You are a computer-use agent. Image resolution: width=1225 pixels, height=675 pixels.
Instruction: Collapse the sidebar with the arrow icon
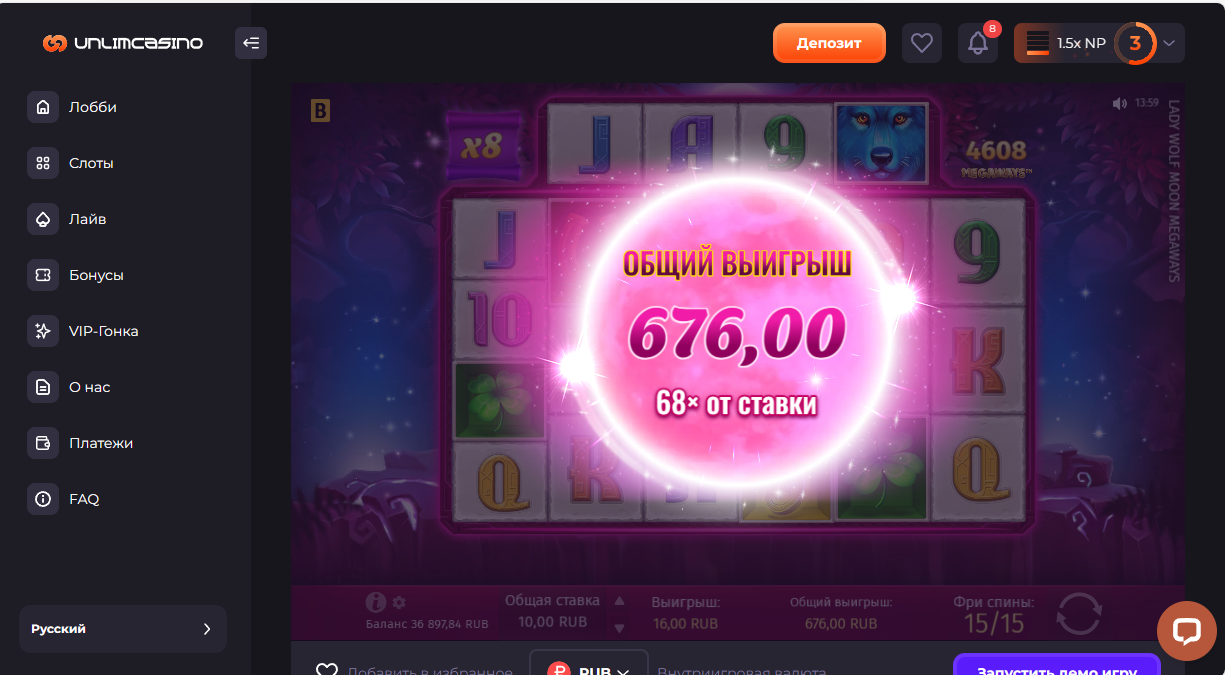[x=251, y=43]
